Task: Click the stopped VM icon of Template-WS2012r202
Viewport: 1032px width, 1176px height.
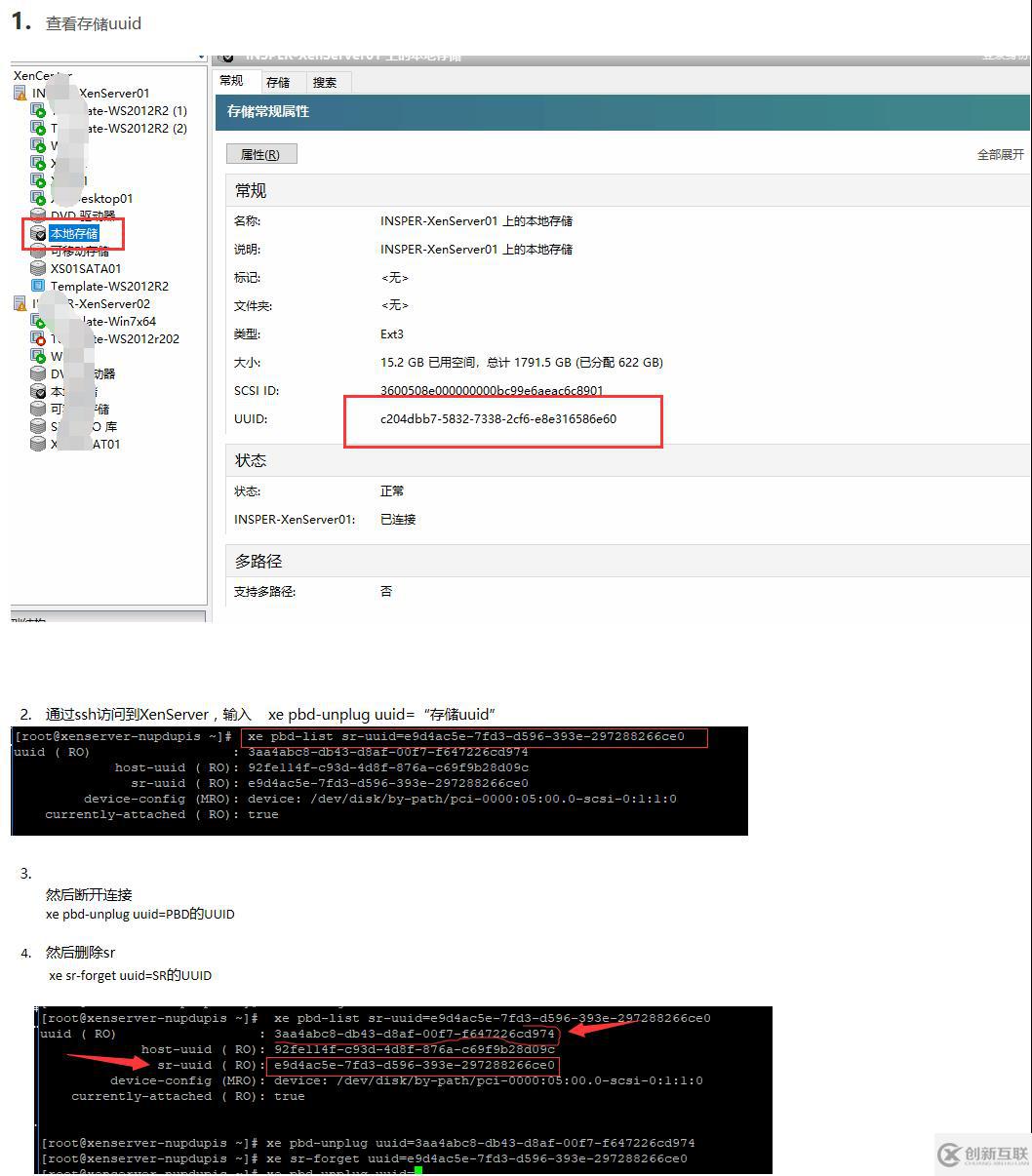Action: 38,339
